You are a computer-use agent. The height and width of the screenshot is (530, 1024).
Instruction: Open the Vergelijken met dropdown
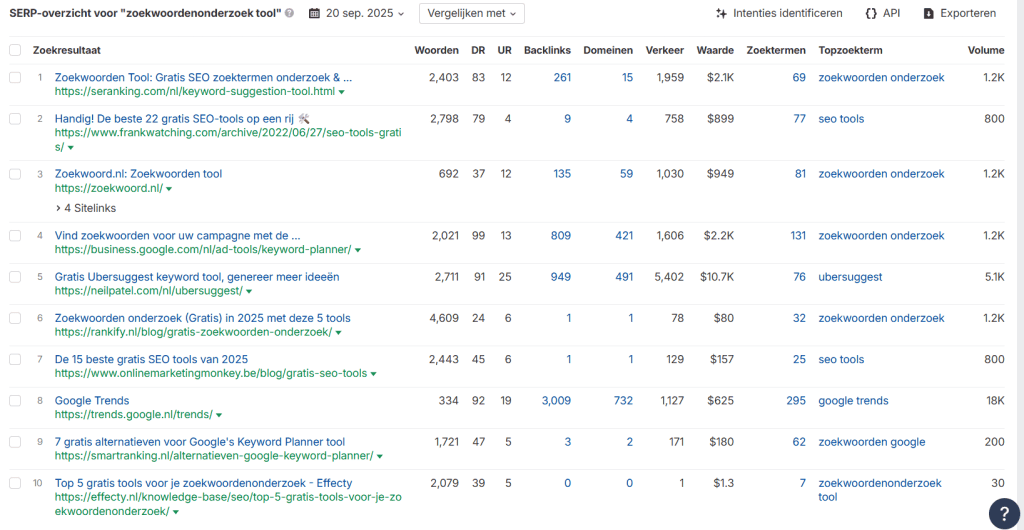coord(473,14)
